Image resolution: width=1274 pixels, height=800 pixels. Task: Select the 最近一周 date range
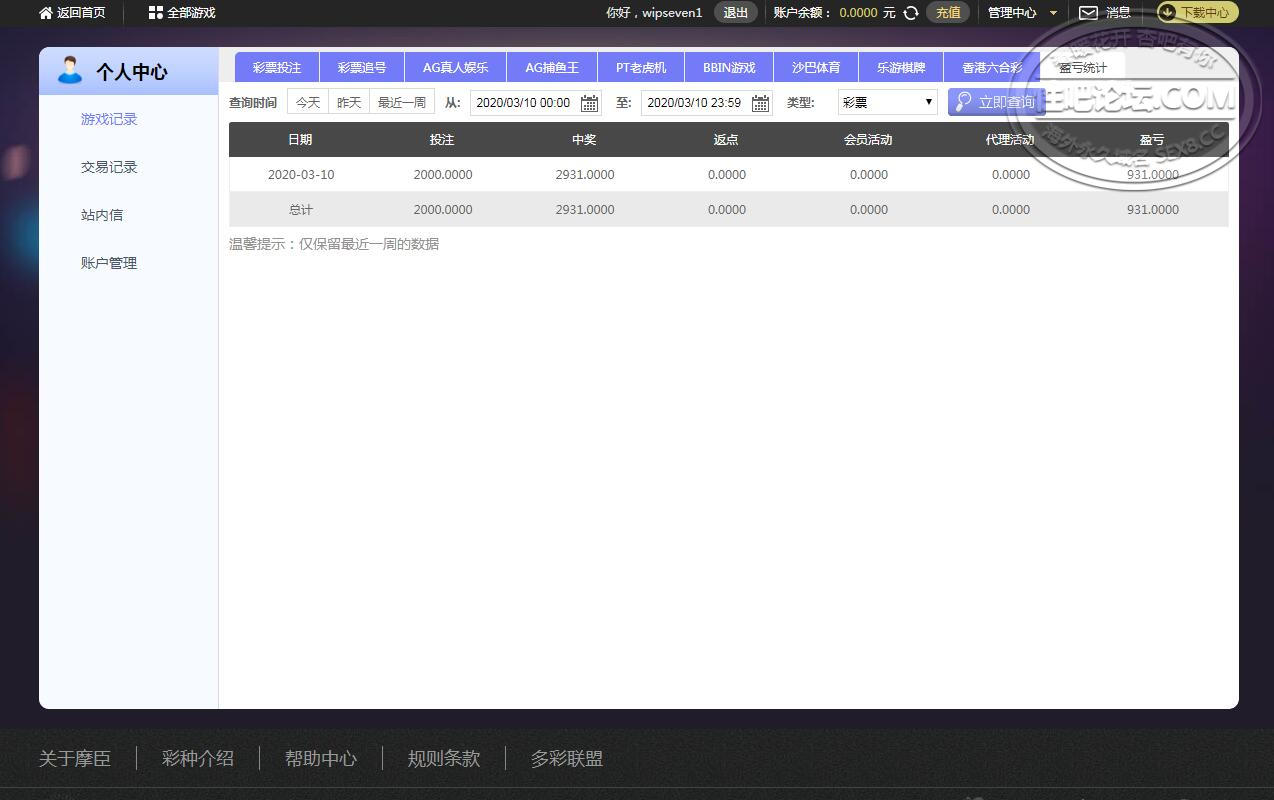coord(402,102)
